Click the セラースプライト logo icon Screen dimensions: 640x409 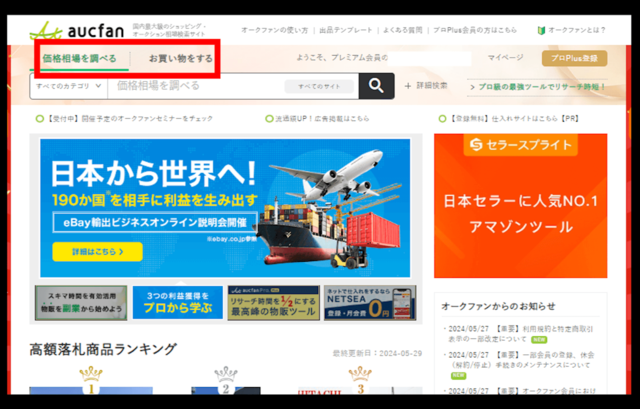477,147
